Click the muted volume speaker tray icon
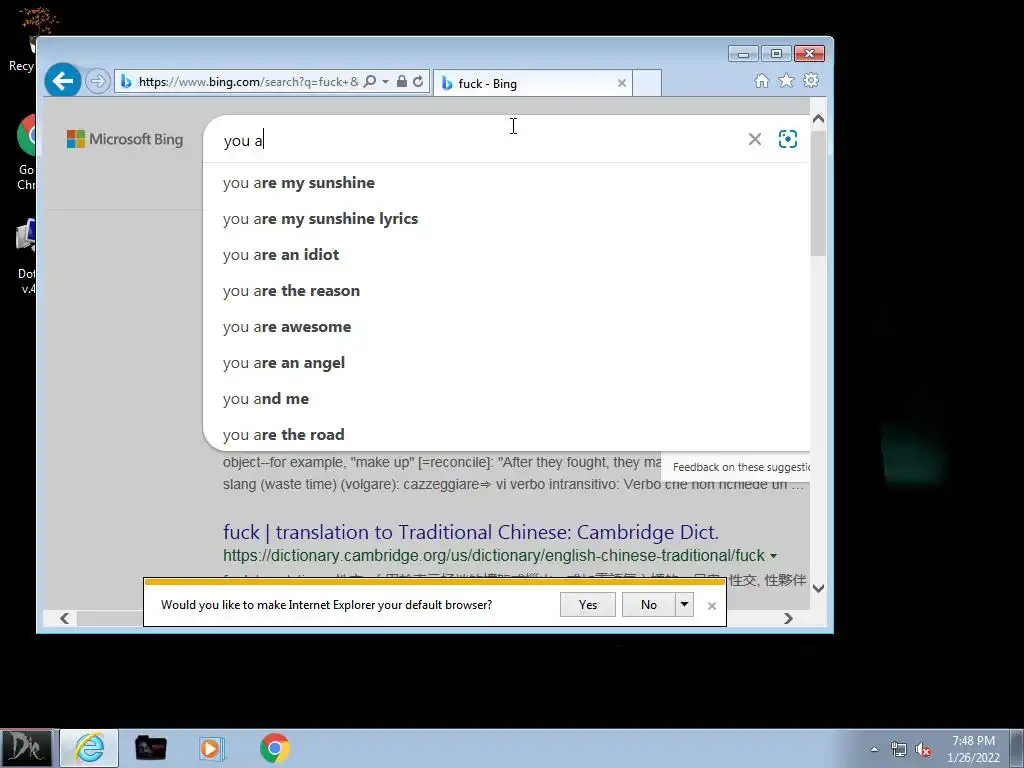This screenshot has height=768, width=1024. tap(923, 750)
